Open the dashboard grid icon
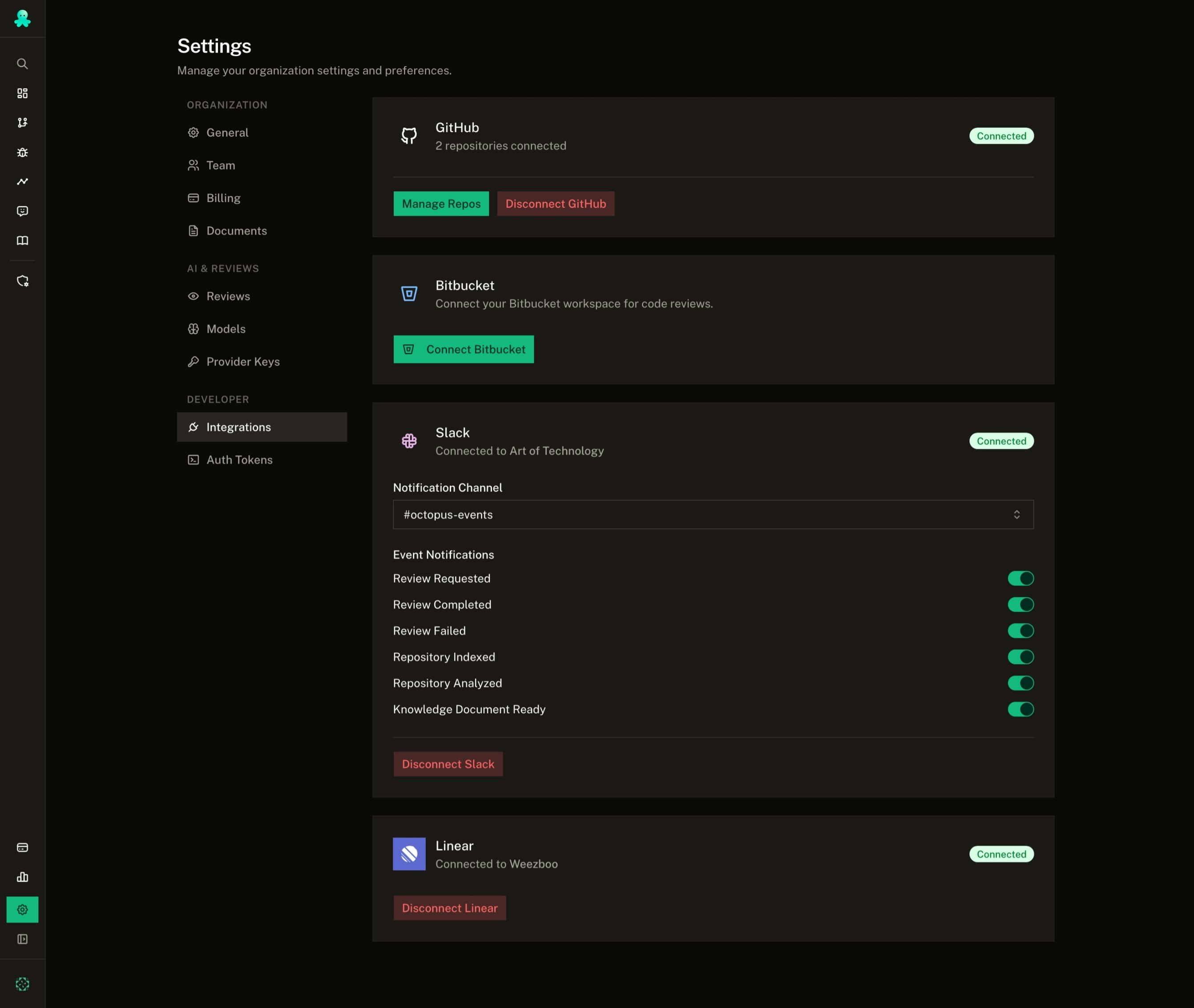1194x1008 pixels. 22,93
